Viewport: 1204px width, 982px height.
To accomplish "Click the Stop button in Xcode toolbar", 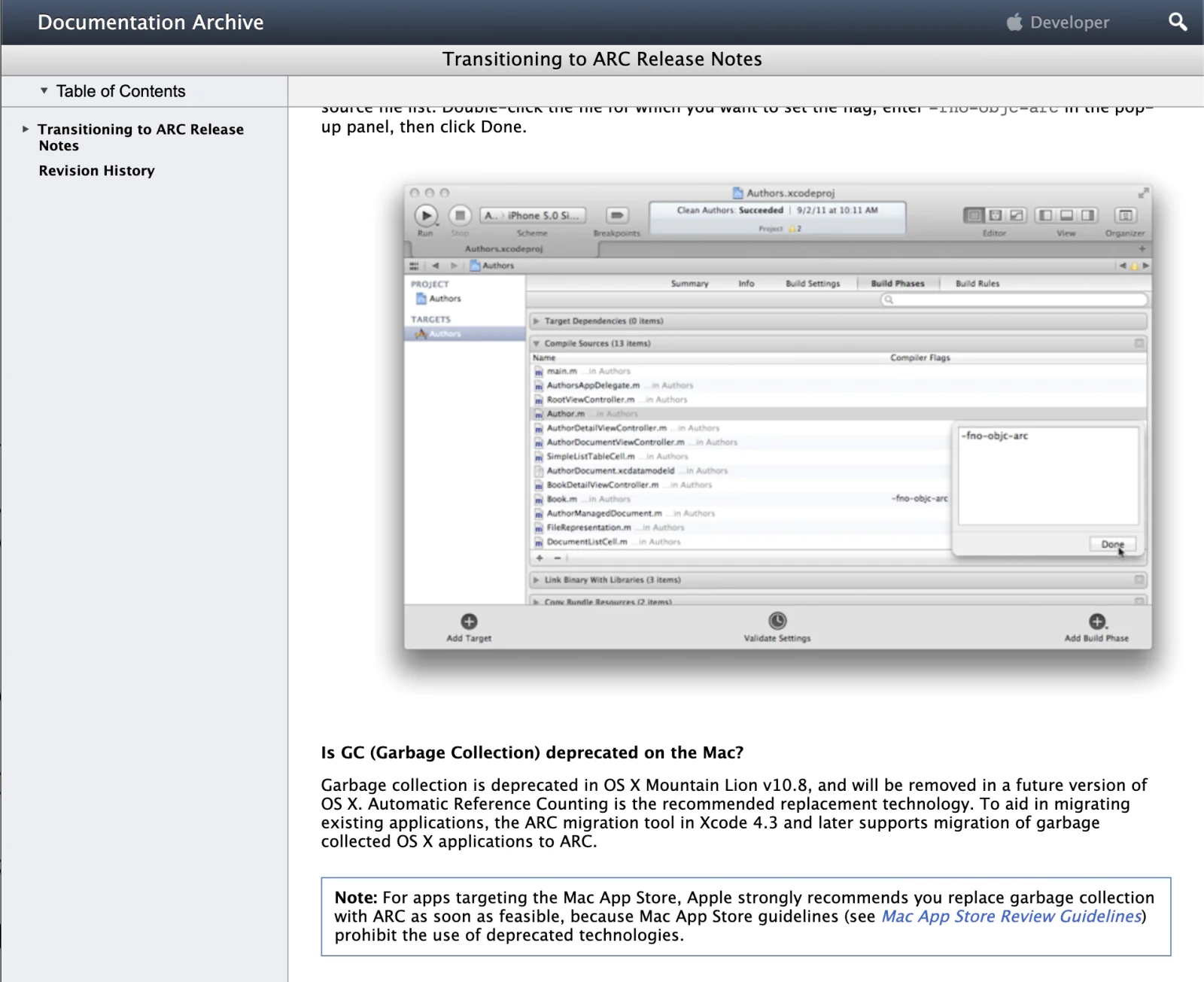I will (x=460, y=215).
